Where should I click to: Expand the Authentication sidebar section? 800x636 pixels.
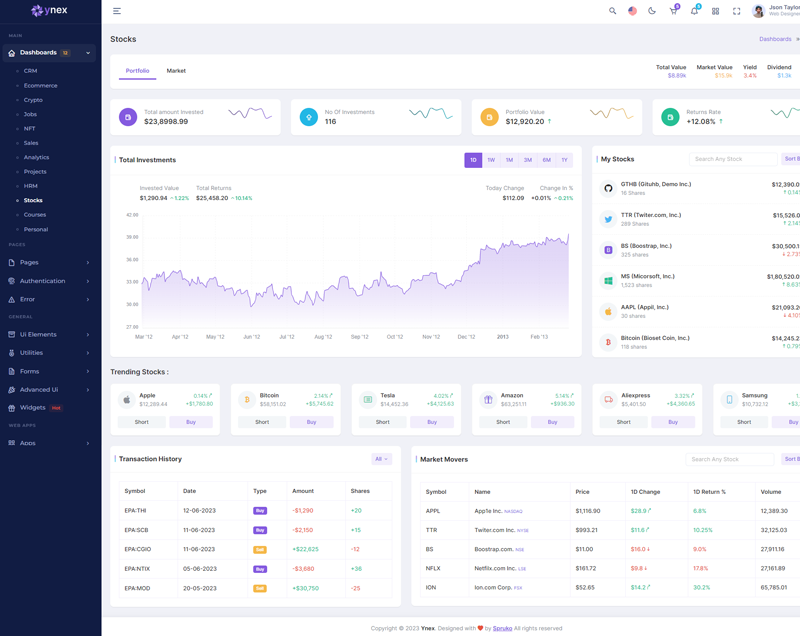(x=48, y=281)
